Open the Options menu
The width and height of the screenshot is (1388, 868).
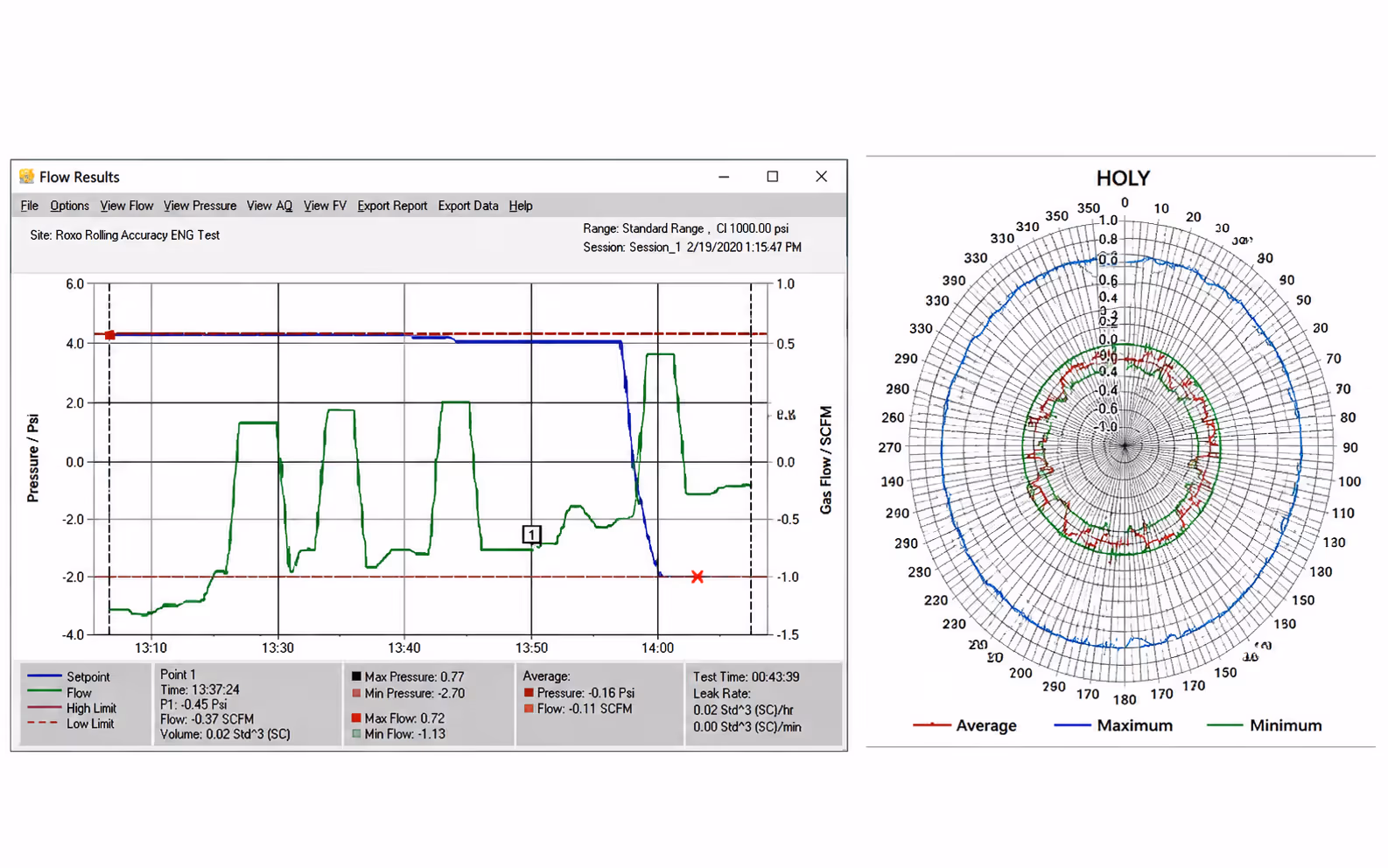click(69, 206)
